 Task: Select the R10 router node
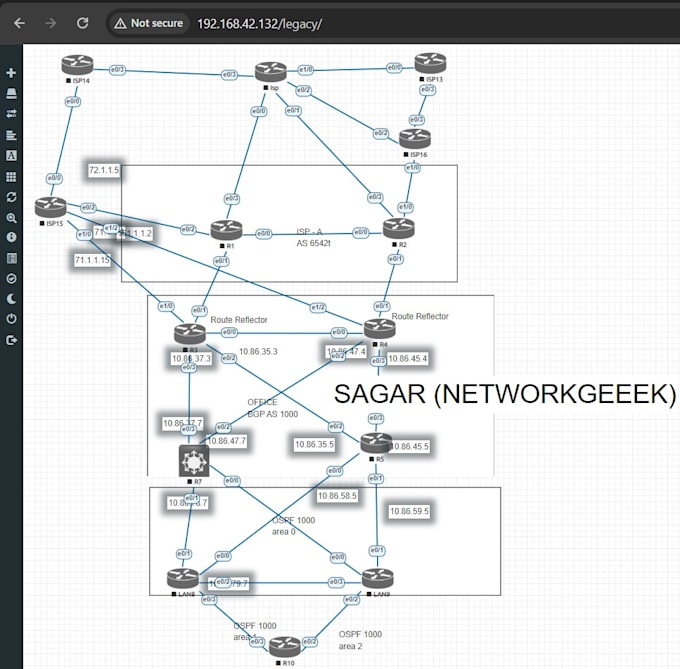[284, 647]
